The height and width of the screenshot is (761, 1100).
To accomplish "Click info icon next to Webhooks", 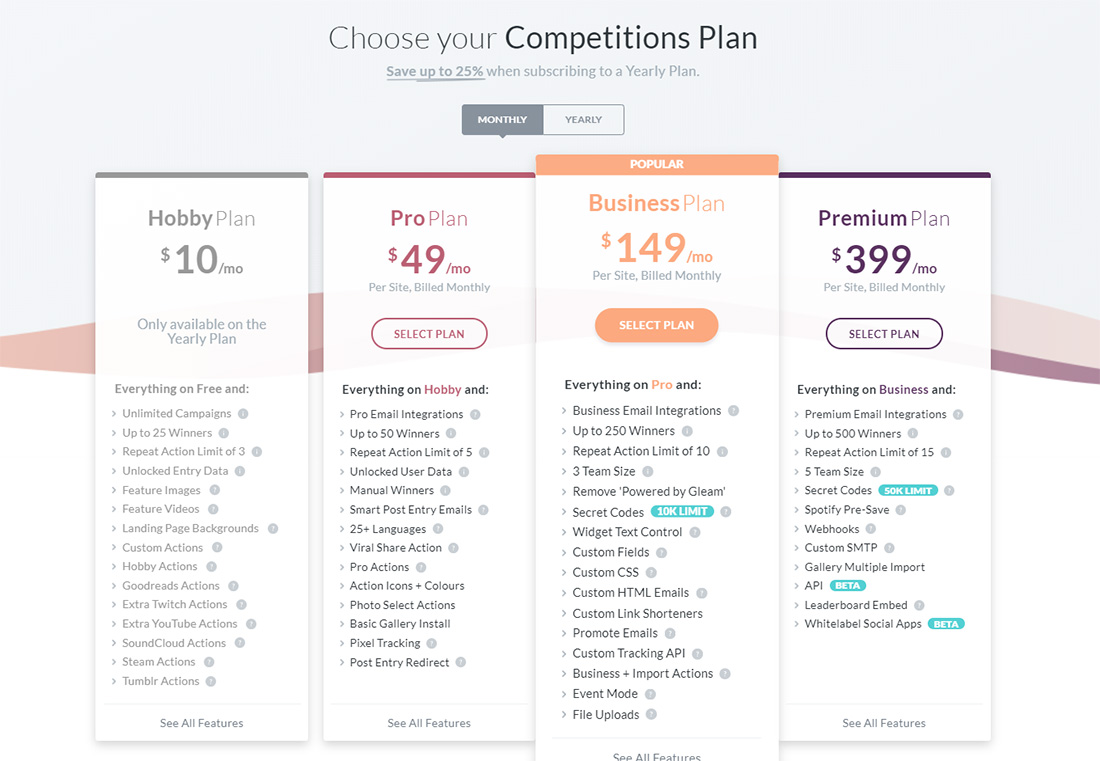I will 871,529.
